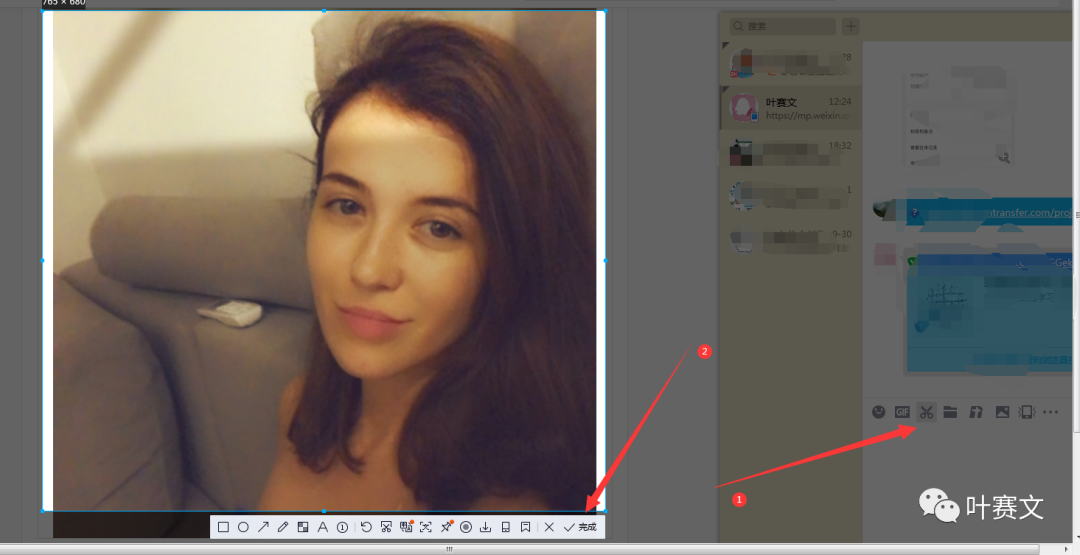Start text recognition on the capture
This screenshot has width=1080, height=555.
[426, 527]
